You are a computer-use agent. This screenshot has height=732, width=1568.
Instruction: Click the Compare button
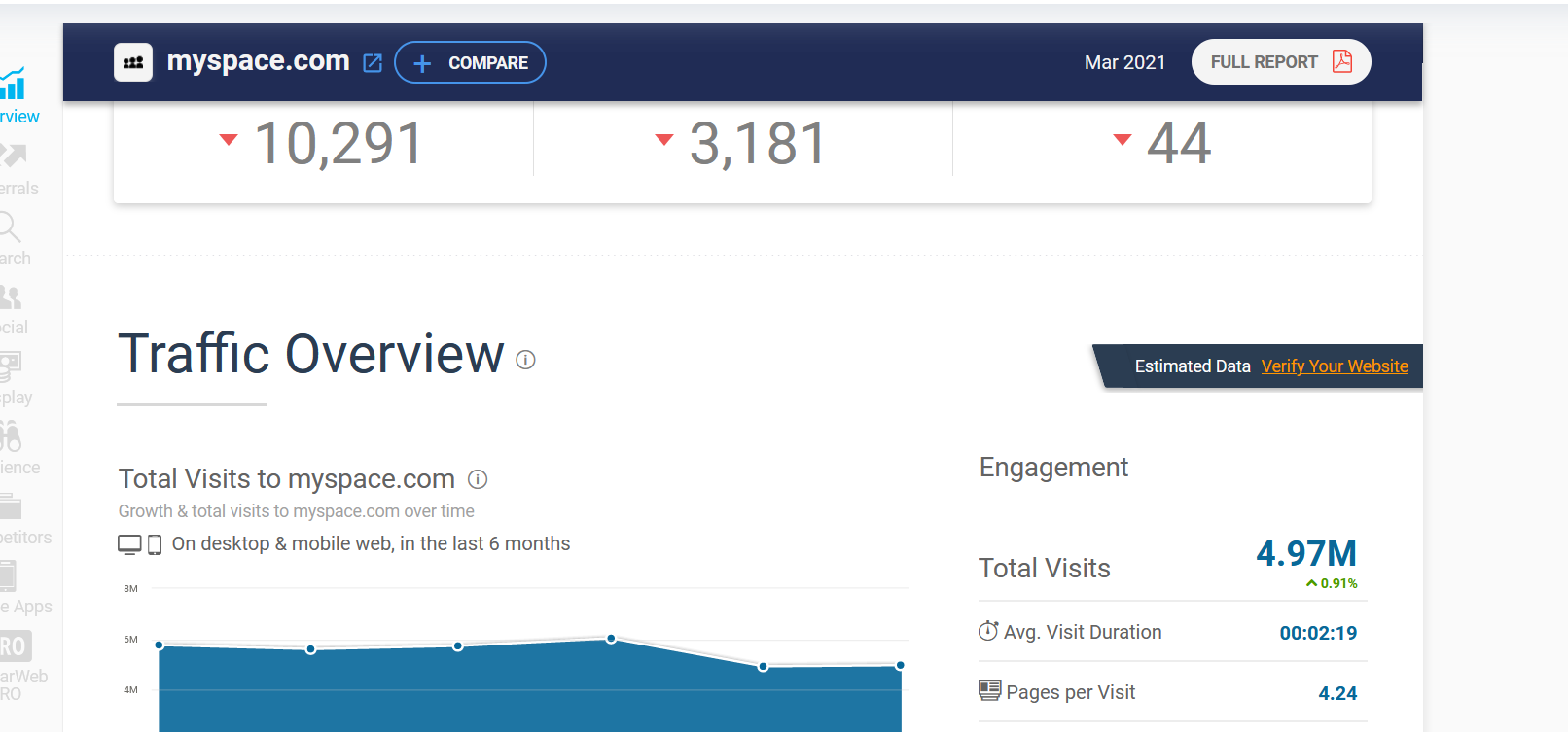pyautogui.click(x=470, y=62)
